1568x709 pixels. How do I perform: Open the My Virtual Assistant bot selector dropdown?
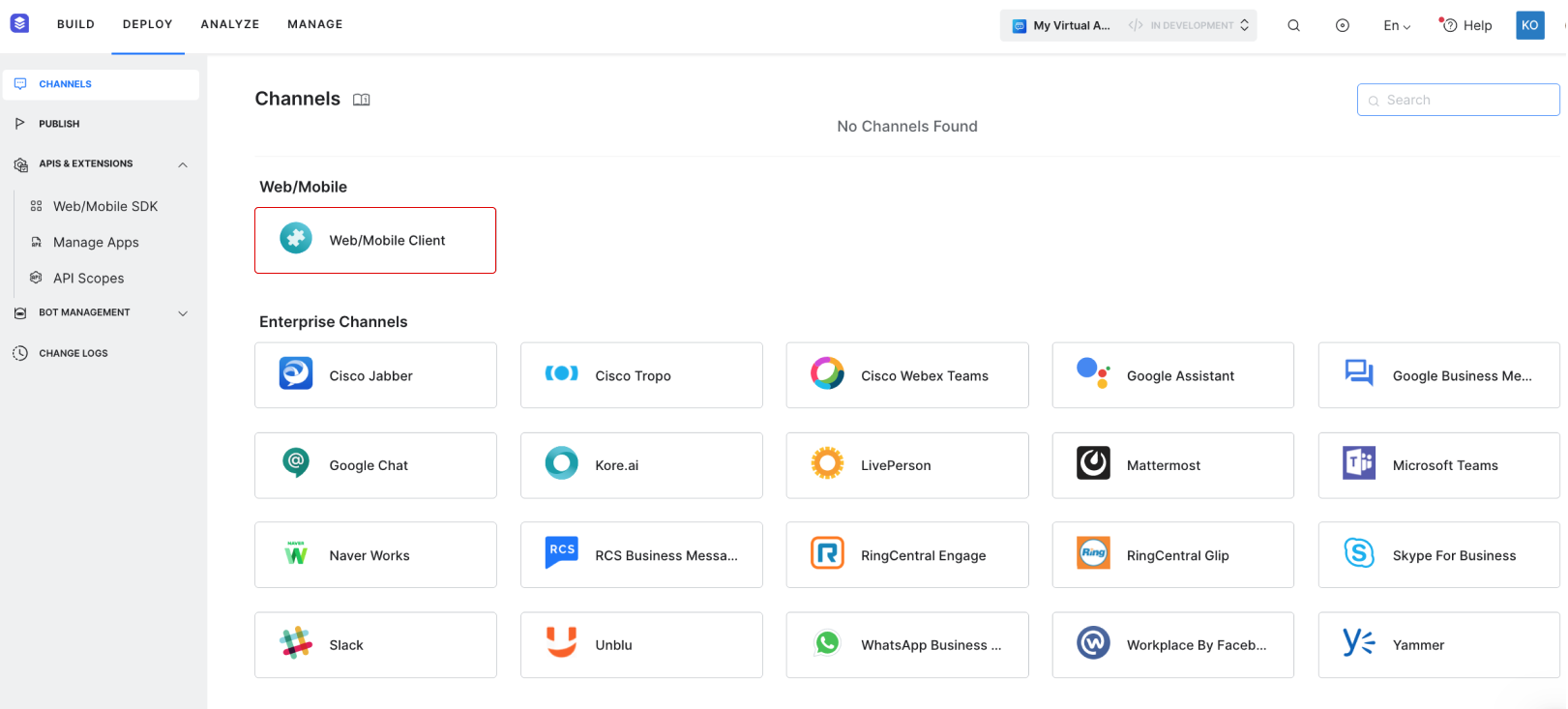1129,25
